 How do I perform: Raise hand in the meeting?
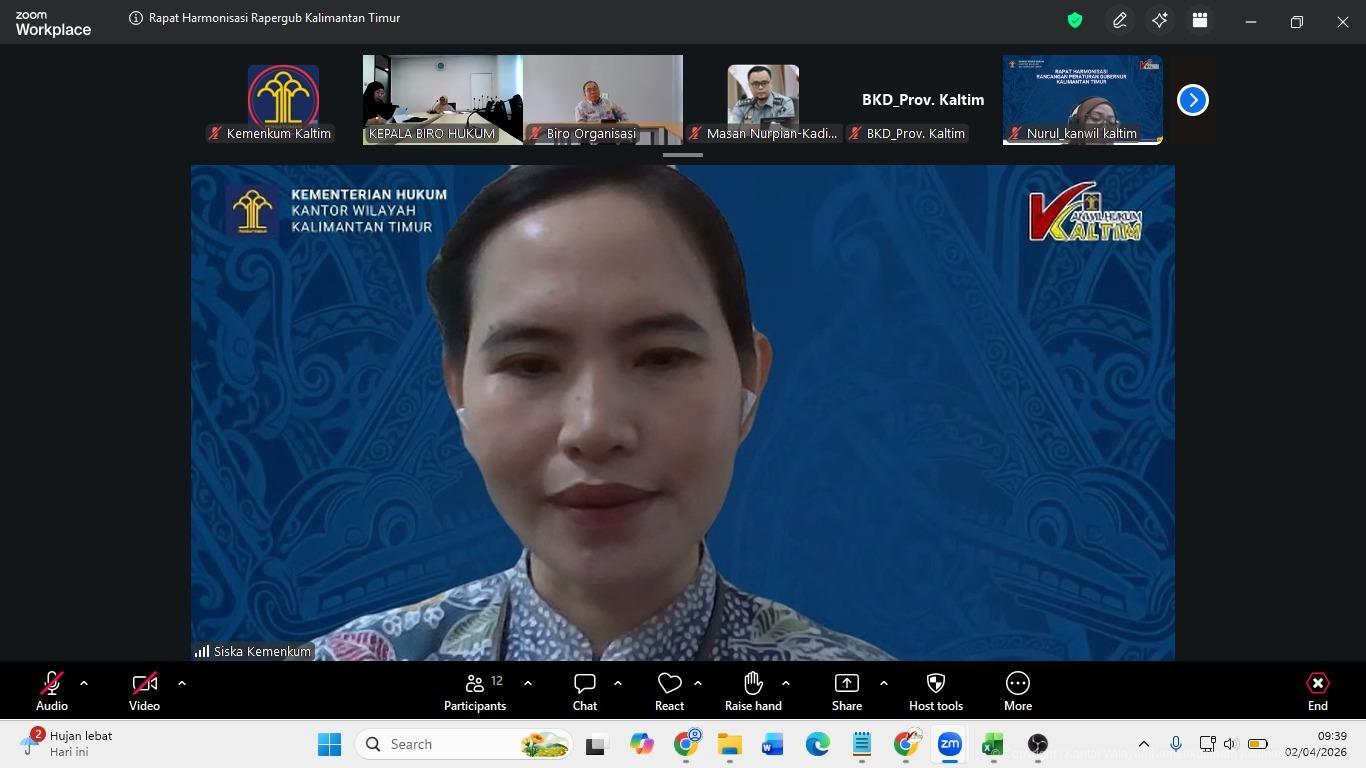(753, 691)
